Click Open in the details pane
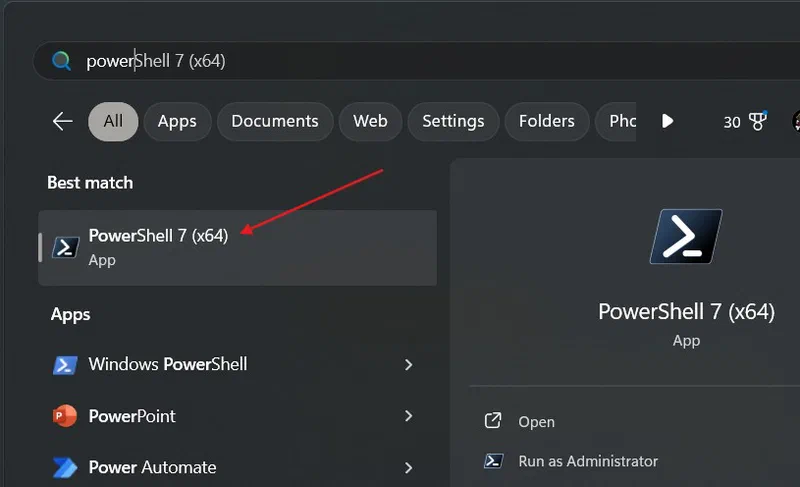Image resolution: width=800 pixels, height=487 pixels. pos(536,422)
